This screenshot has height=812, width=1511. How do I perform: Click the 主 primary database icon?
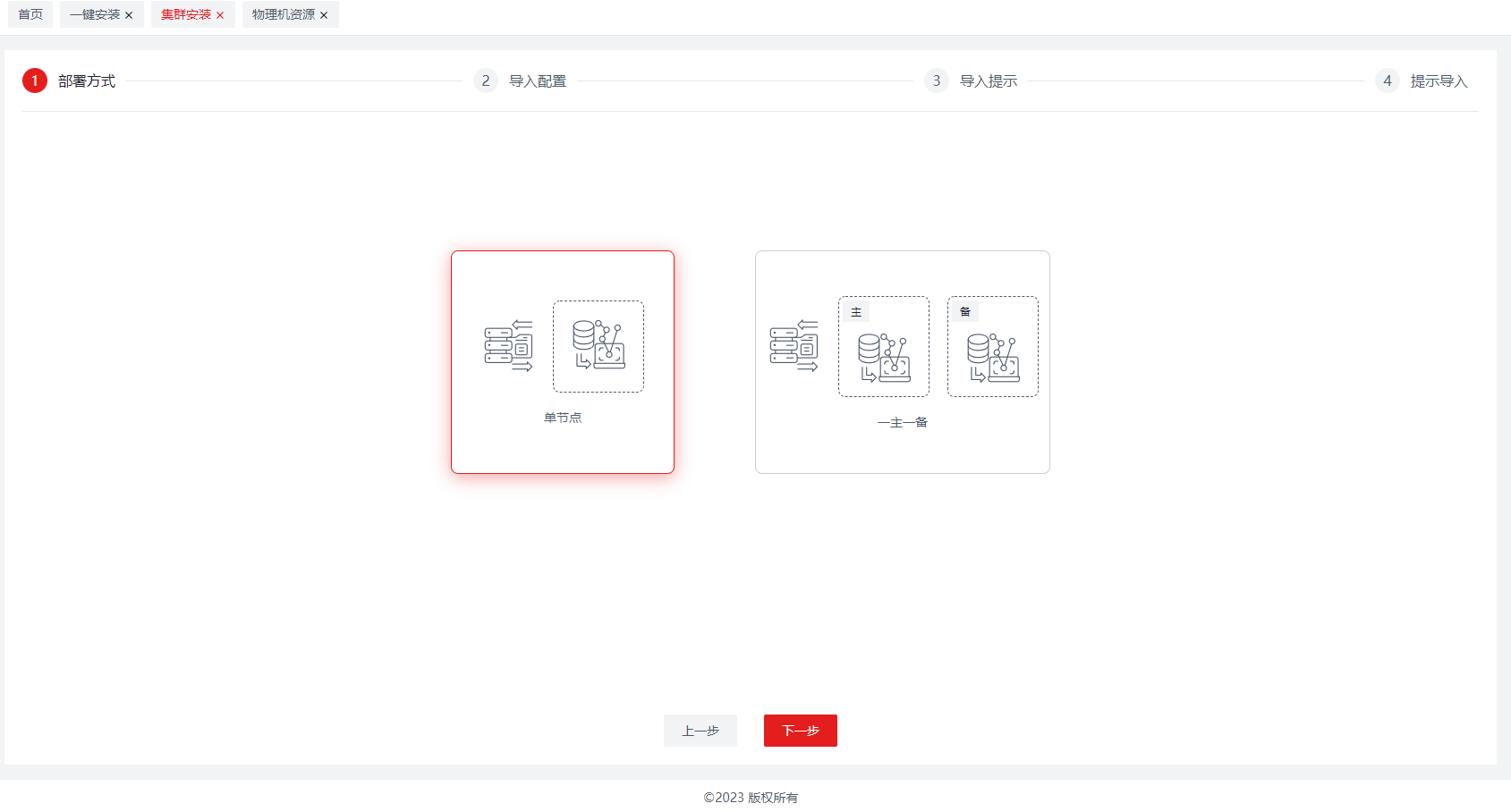(884, 357)
